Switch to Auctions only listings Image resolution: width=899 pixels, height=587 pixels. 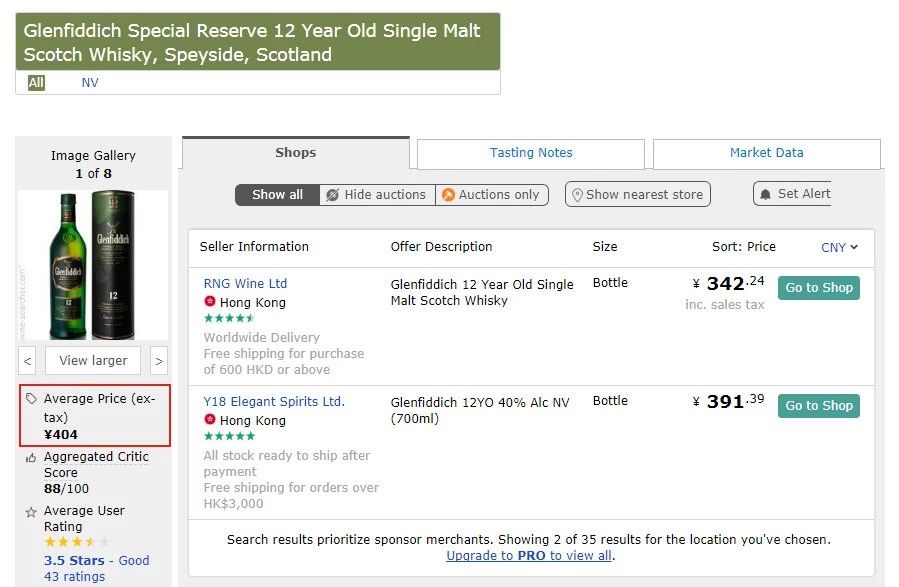click(491, 195)
